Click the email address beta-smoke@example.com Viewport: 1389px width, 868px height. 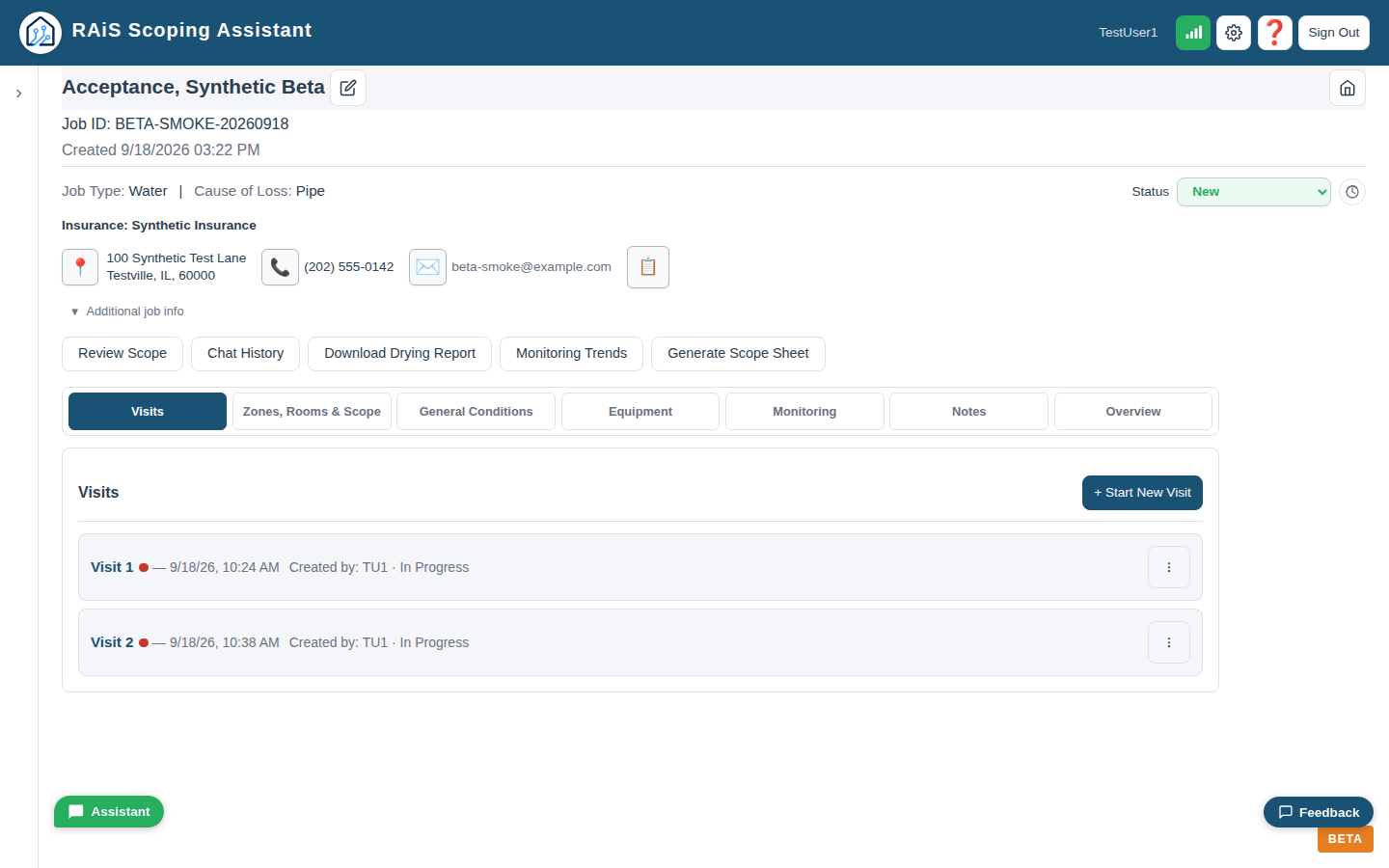(531, 267)
